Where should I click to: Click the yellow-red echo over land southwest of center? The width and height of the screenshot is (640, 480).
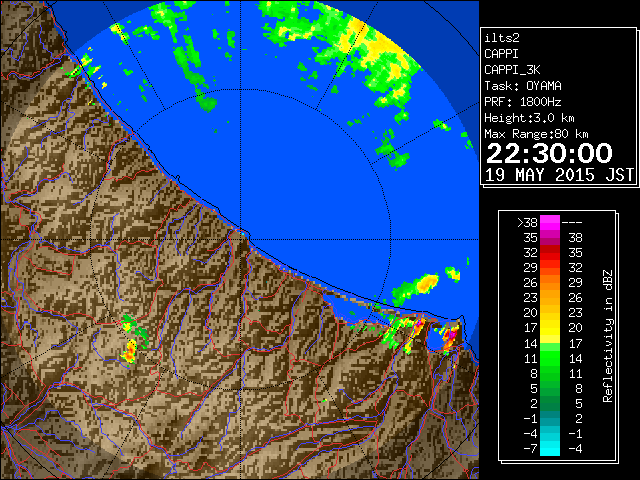130,352
